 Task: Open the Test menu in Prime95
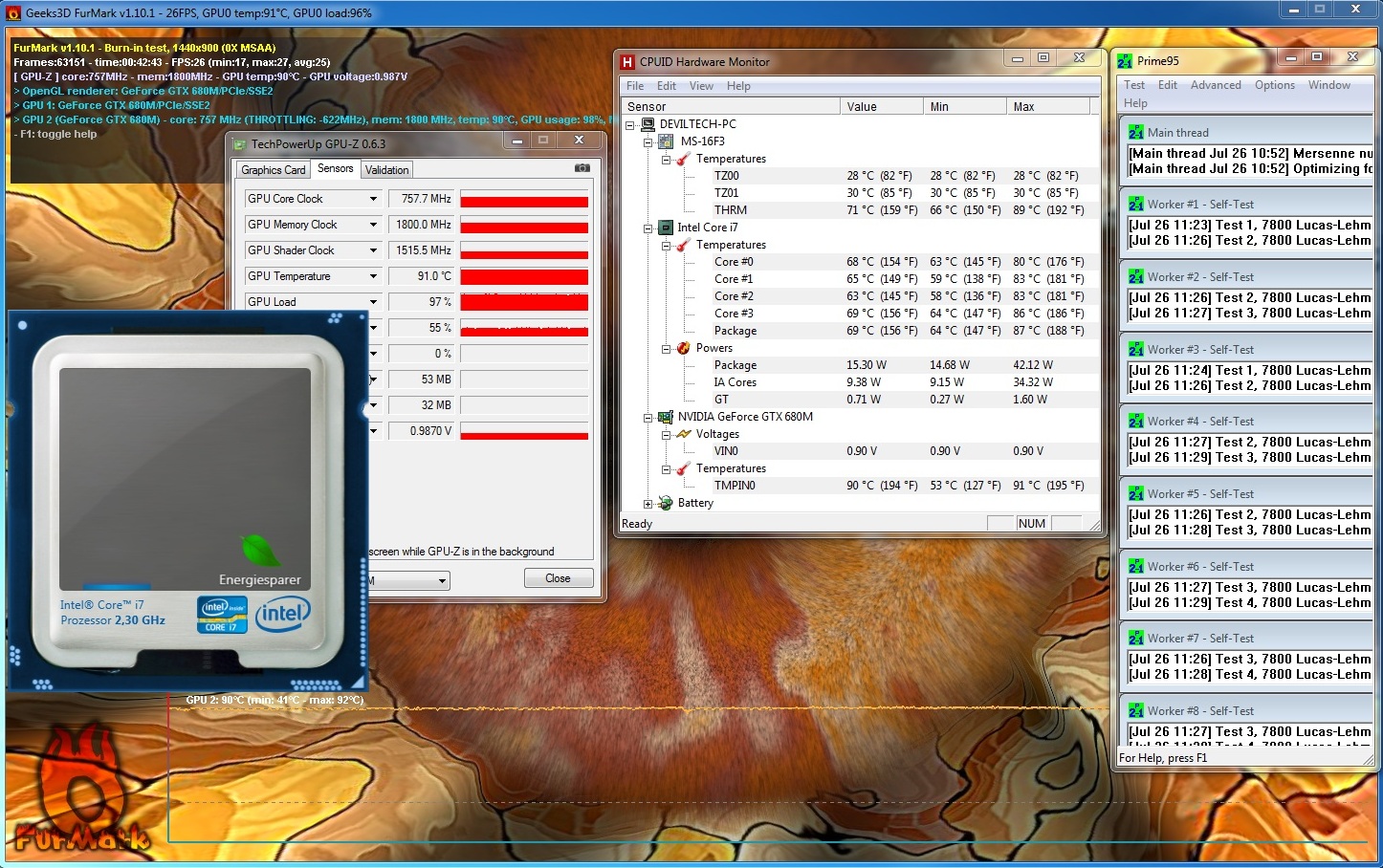pos(1134,85)
